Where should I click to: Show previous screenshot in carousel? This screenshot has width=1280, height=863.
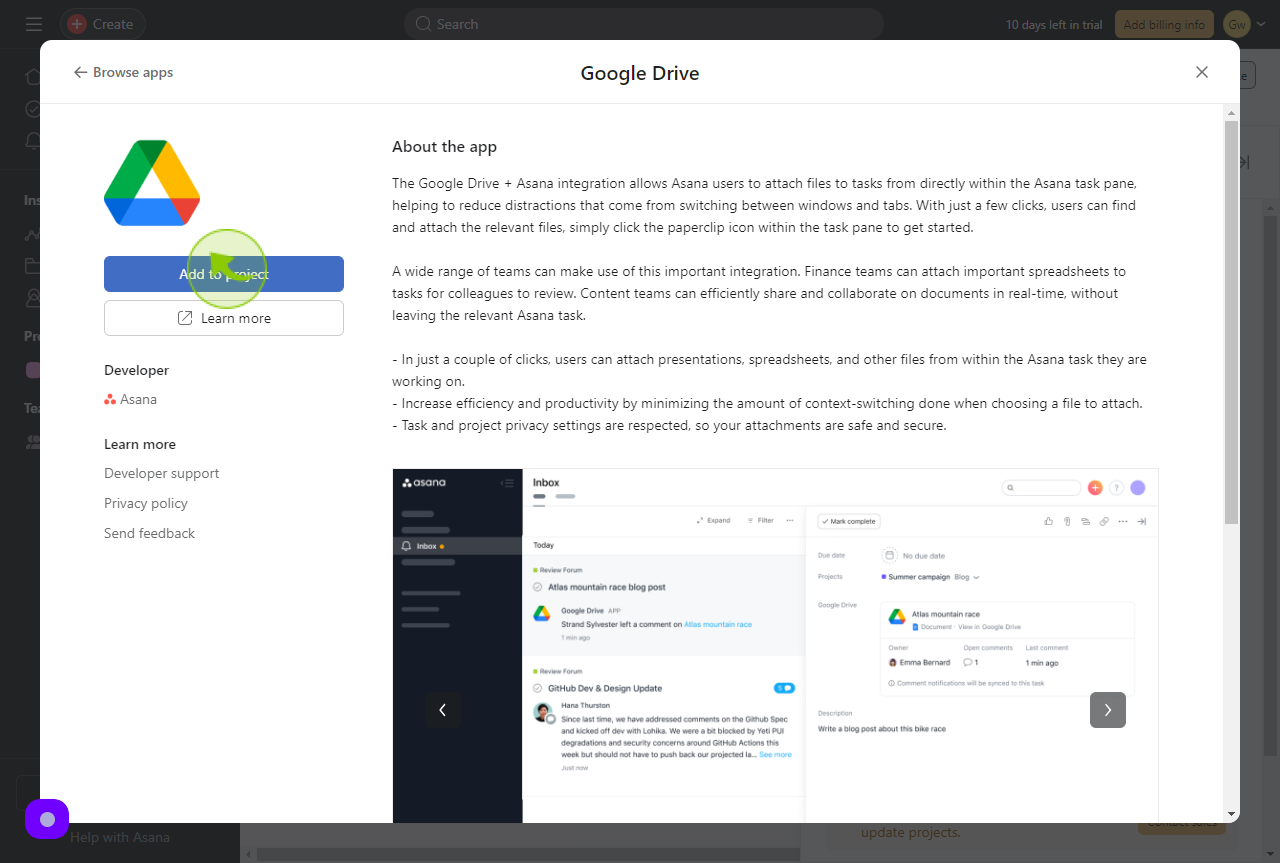tap(443, 710)
